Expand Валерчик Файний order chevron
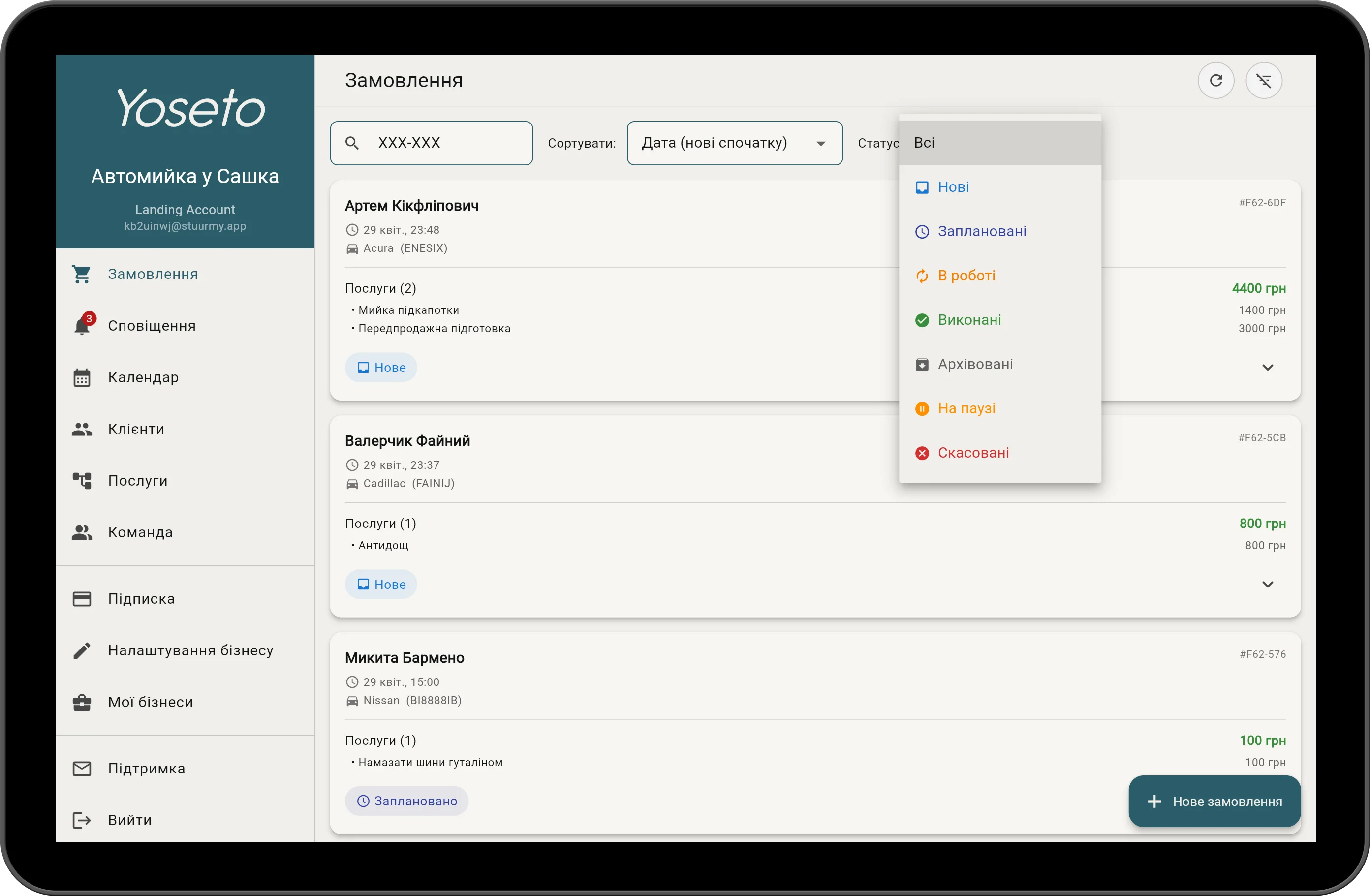Screen dimensions: 1370x896 (x=1268, y=585)
